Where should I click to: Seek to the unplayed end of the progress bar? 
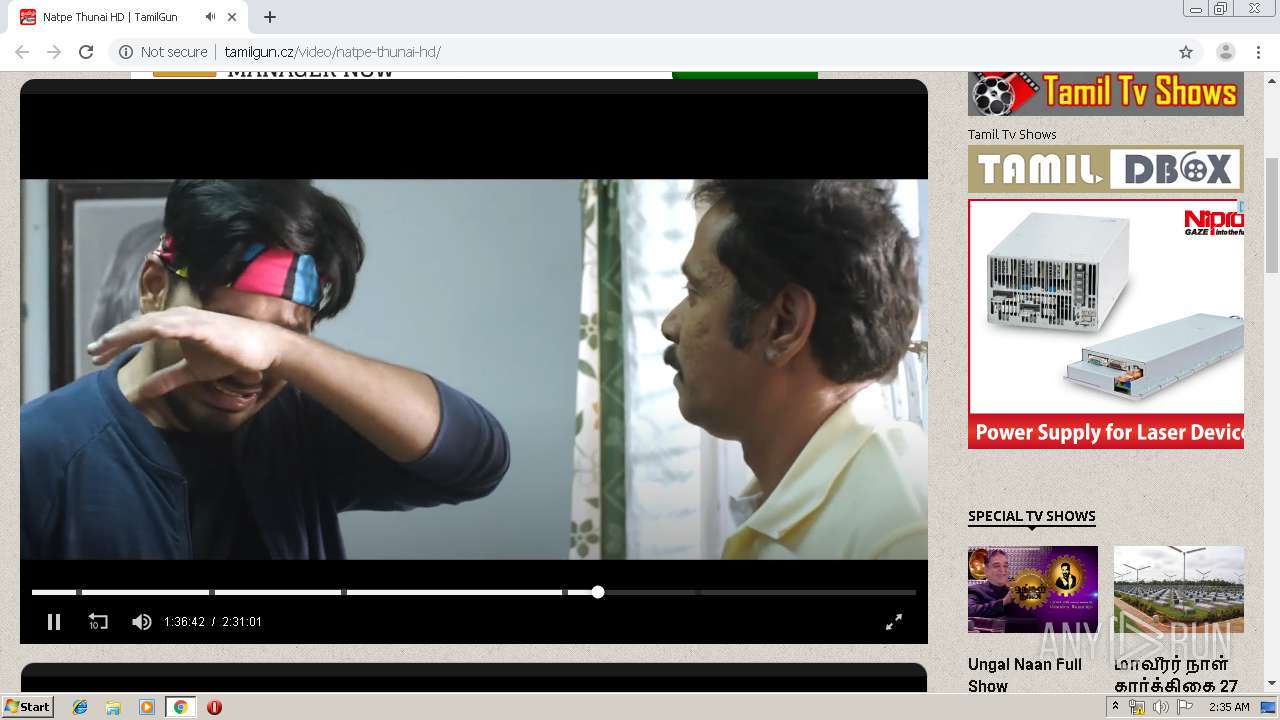click(x=808, y=592)
